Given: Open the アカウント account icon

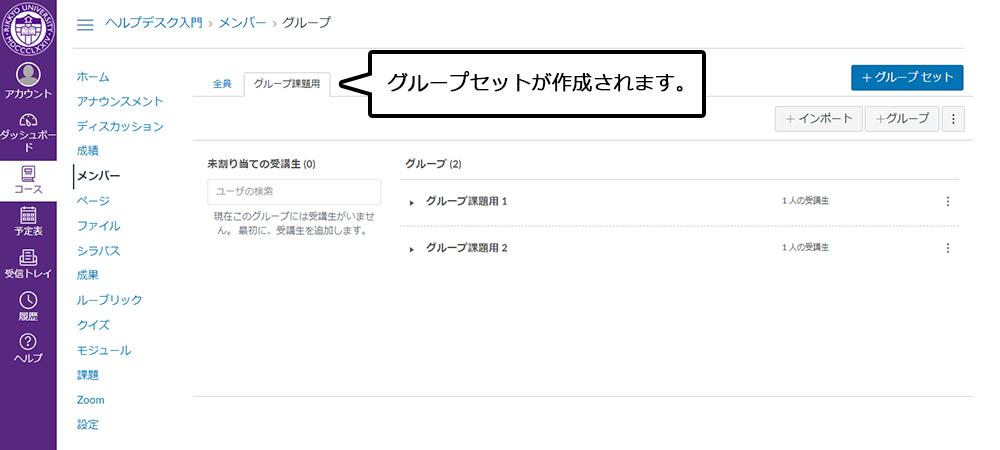Looking at the screenshot, I should click(28, 81).
